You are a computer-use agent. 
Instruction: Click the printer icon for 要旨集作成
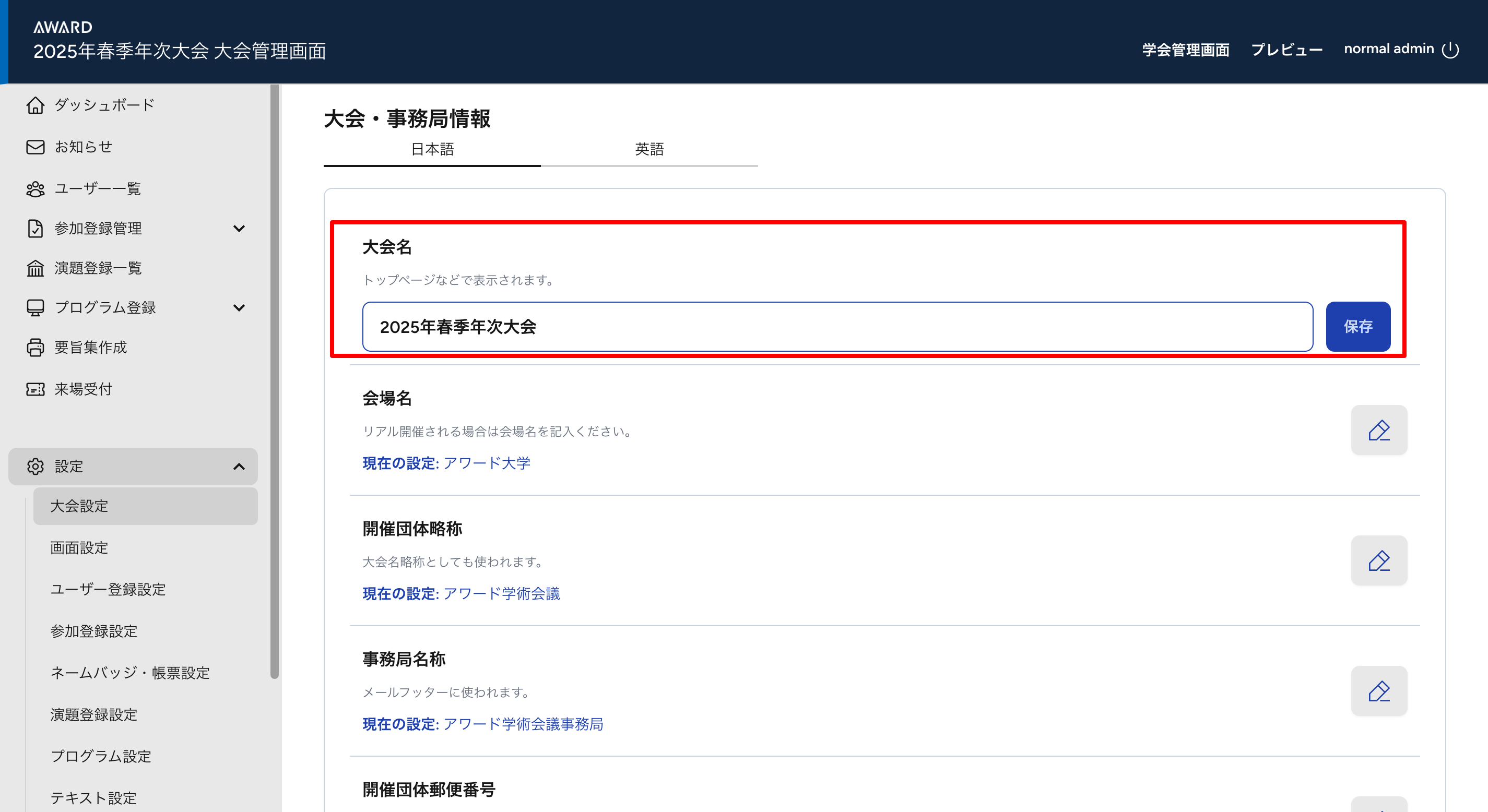(35, 347)
